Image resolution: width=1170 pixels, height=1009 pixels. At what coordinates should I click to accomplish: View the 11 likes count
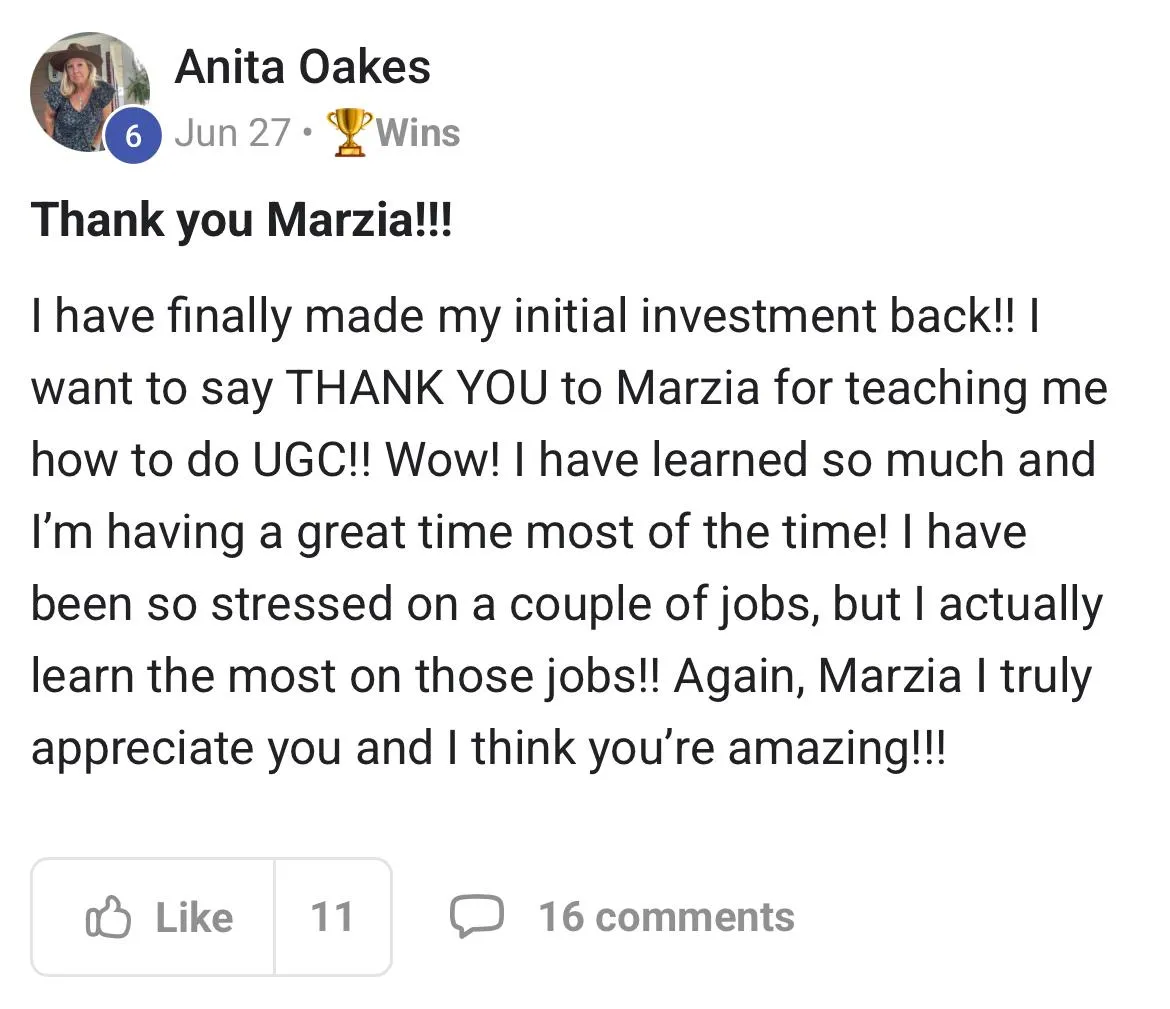tap(331, 917)
